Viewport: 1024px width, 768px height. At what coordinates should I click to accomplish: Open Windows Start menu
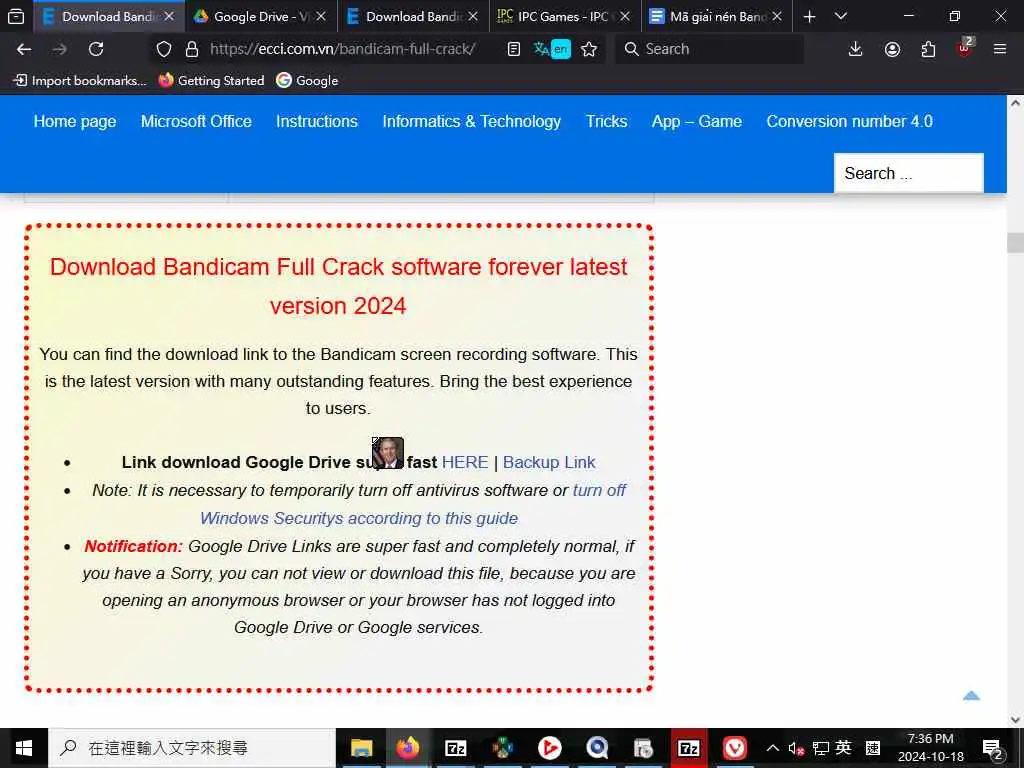[x=24, y=748]
